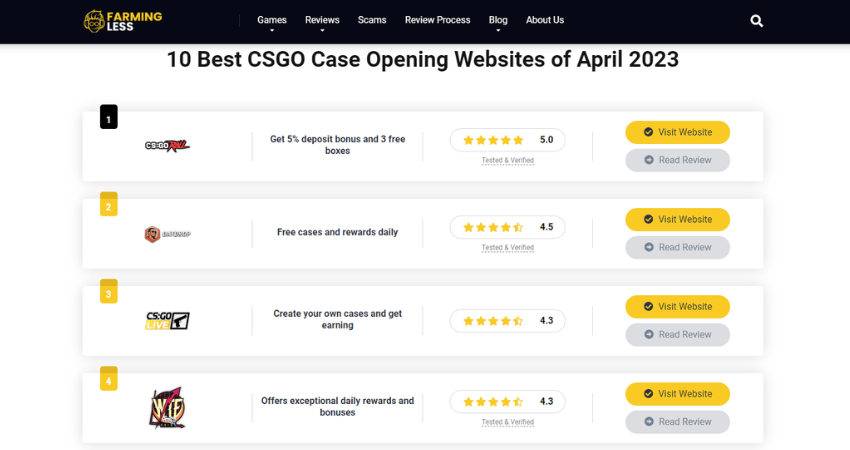Click 'Create your own cases and get earning'
This screenshot has width=850, height=450.
coord(337,319)
